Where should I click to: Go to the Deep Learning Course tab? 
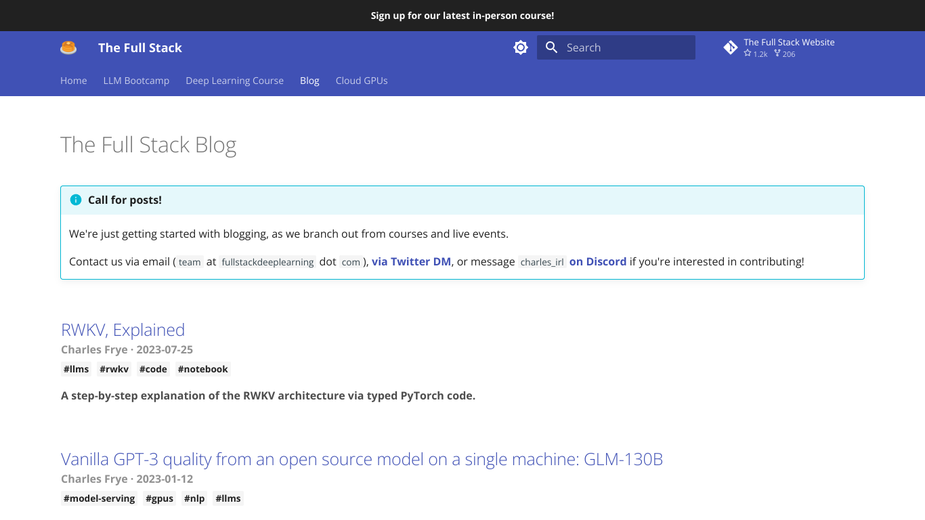235,80
